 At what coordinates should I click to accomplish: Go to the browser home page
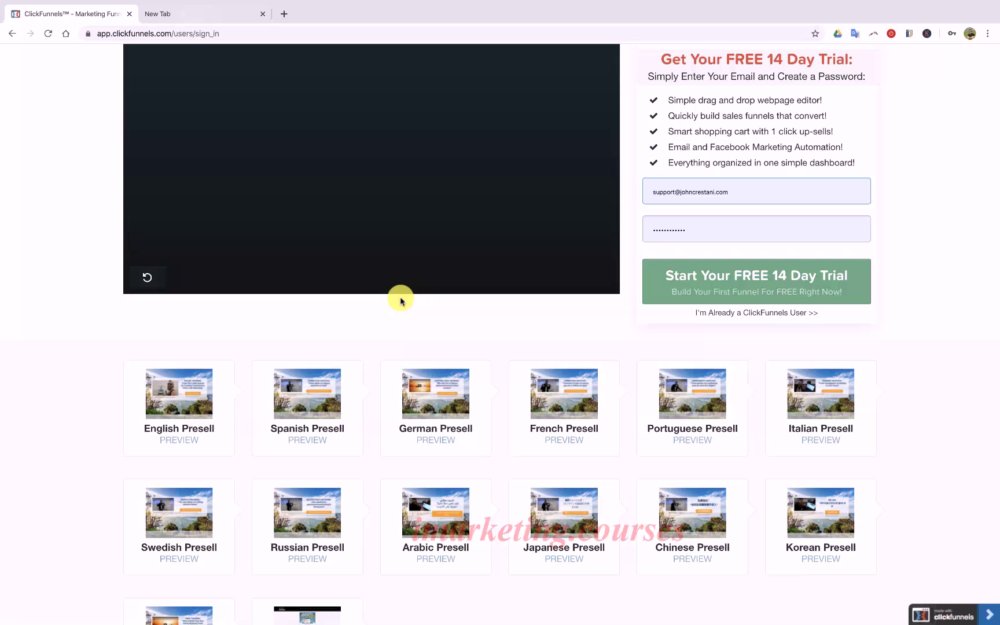66,33
